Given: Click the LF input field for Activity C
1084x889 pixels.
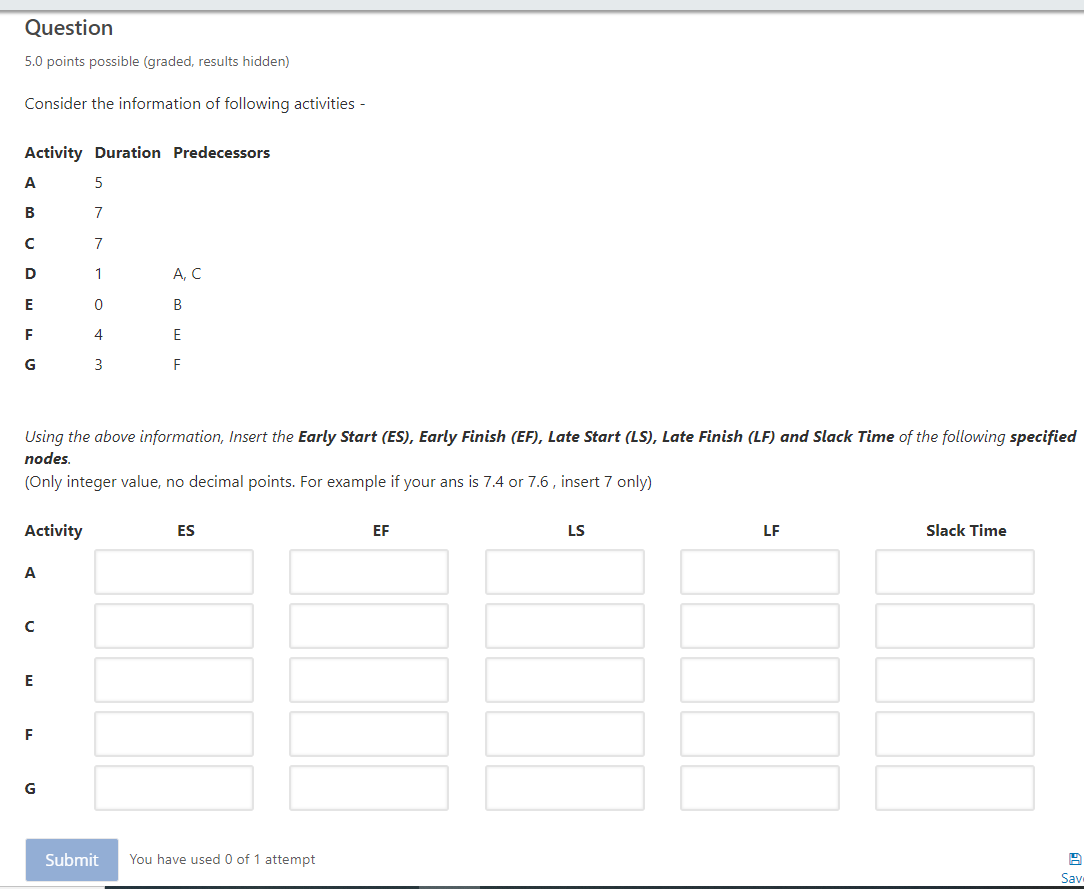Looking at the screenshot, I should [x=759, y=625].
